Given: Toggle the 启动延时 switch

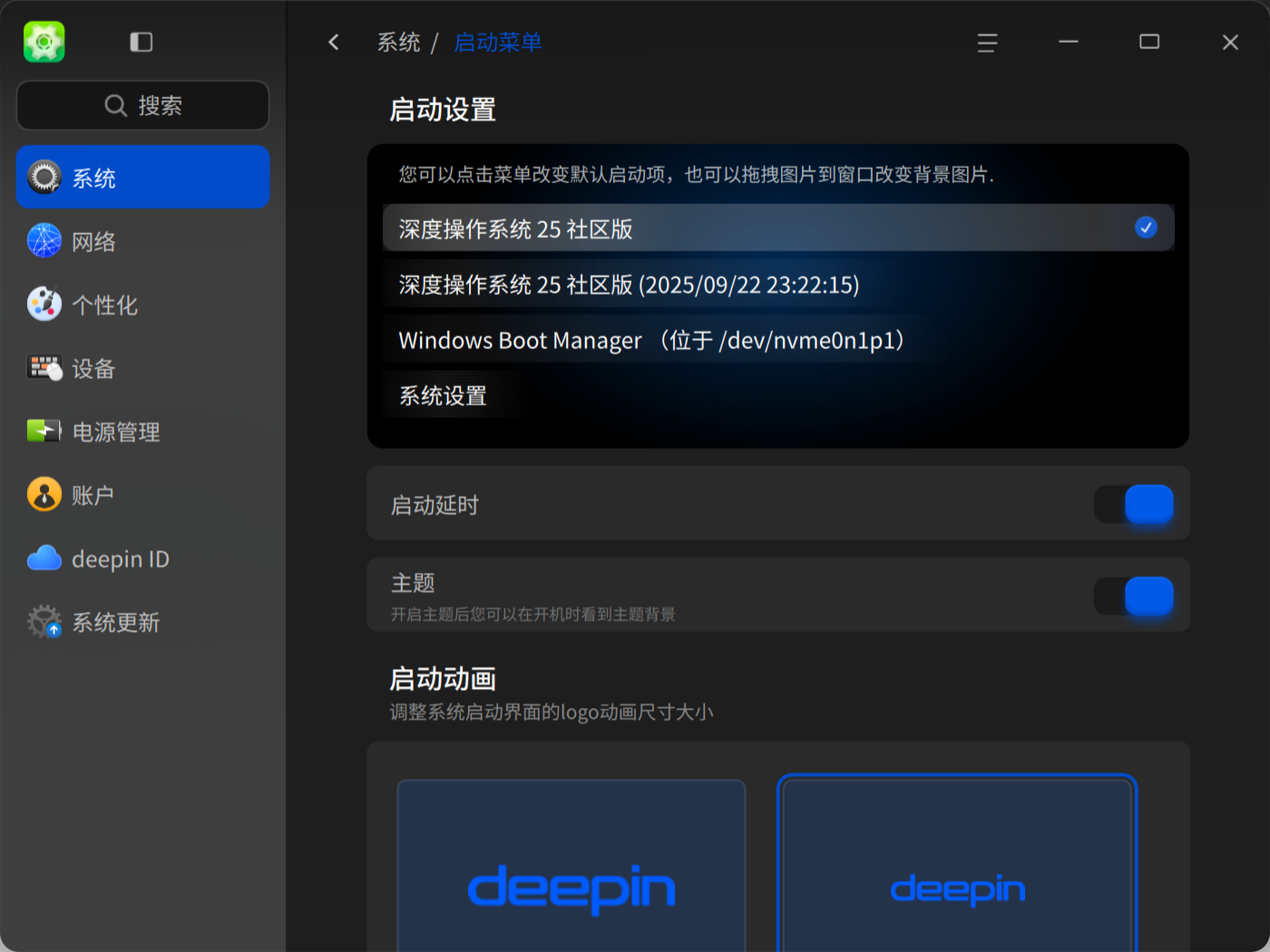Looking at the screenshot, I should pyautogui.click(x=1133, y=504).
